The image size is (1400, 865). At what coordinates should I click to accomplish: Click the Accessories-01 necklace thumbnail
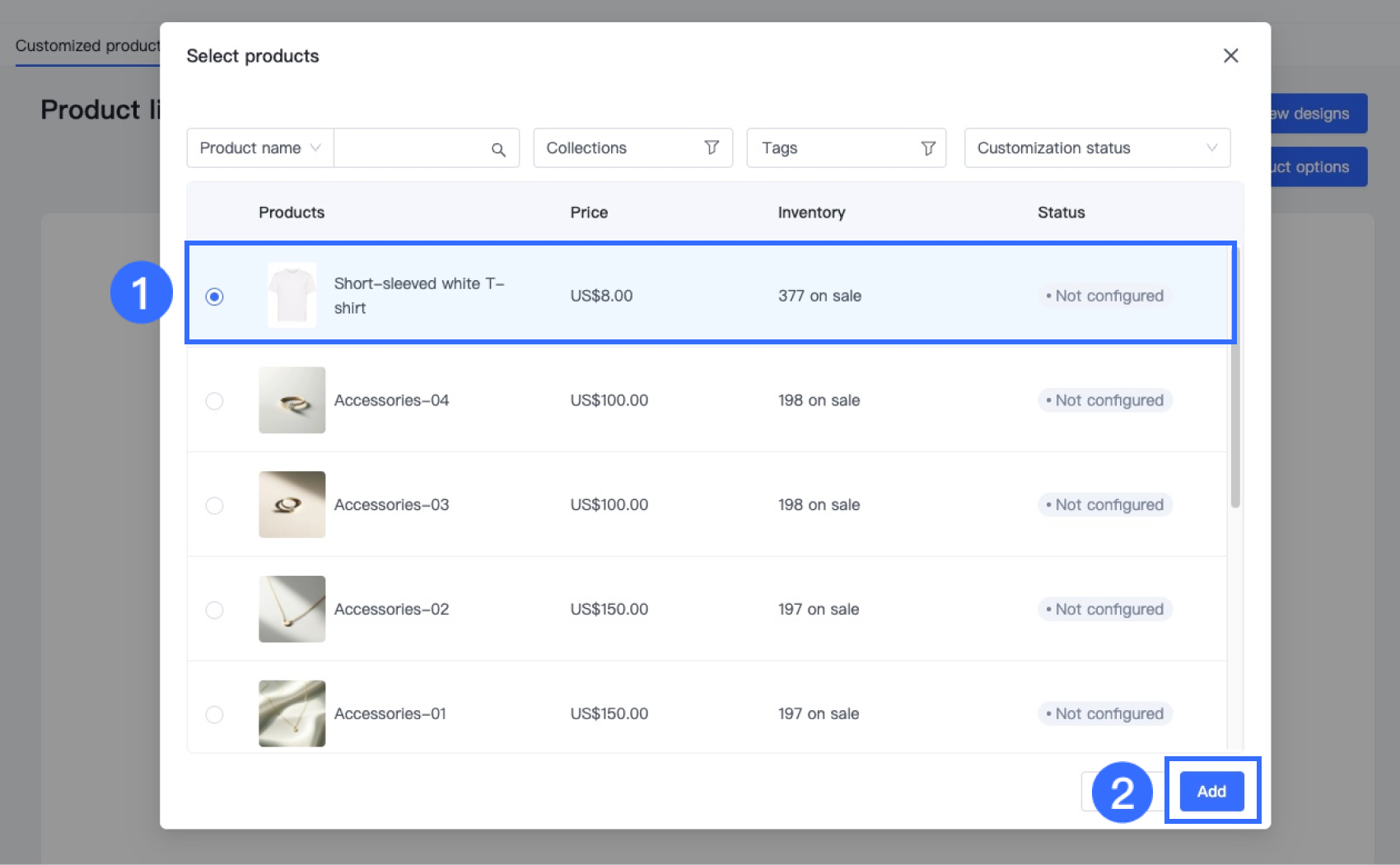coord(292,713)
